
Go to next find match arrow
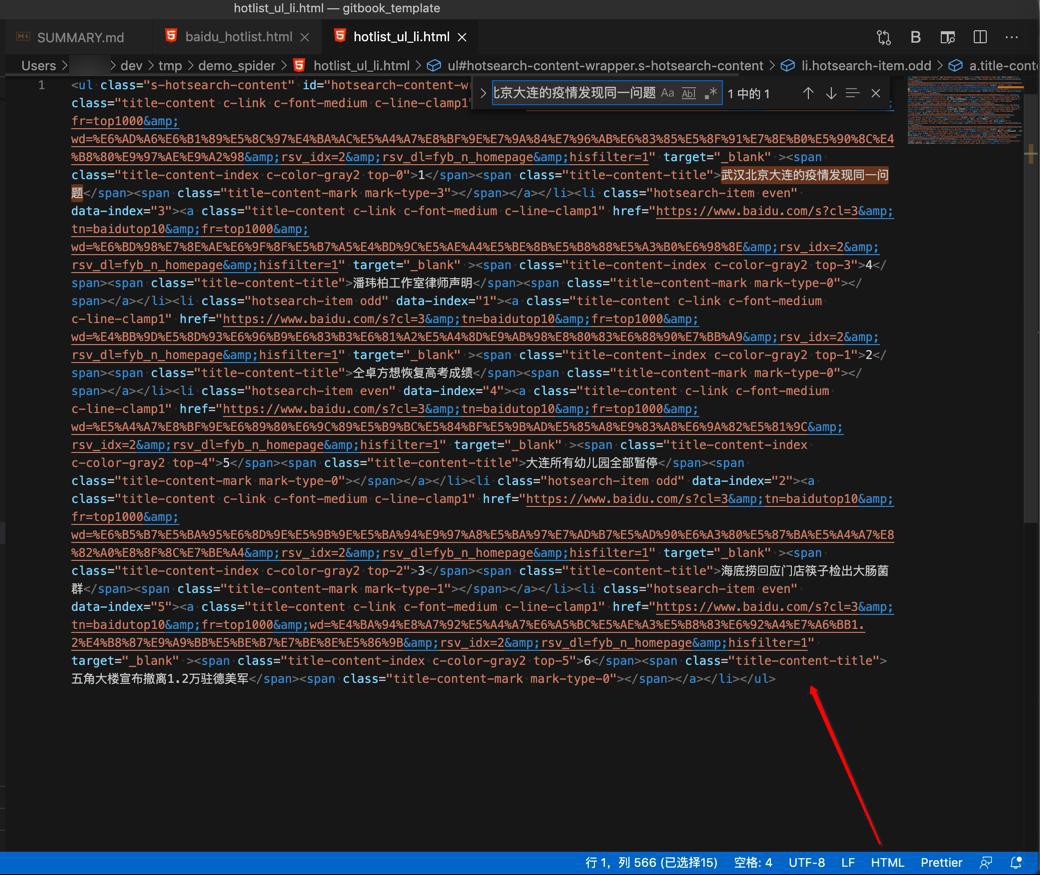pyautogui.click(x=830, y=94)
